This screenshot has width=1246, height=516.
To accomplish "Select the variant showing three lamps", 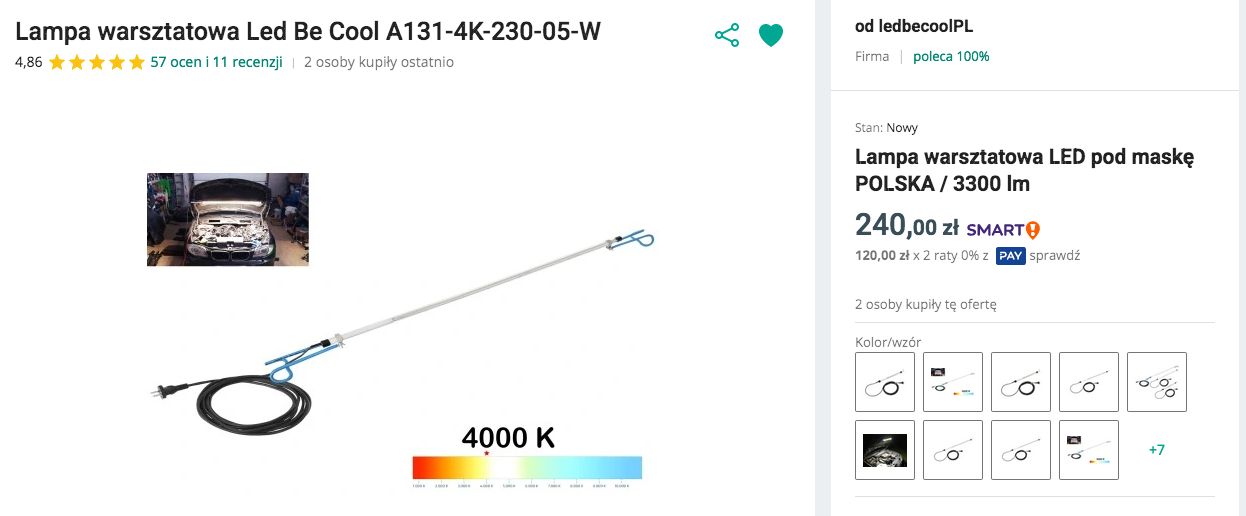I will pos(1157,382).
